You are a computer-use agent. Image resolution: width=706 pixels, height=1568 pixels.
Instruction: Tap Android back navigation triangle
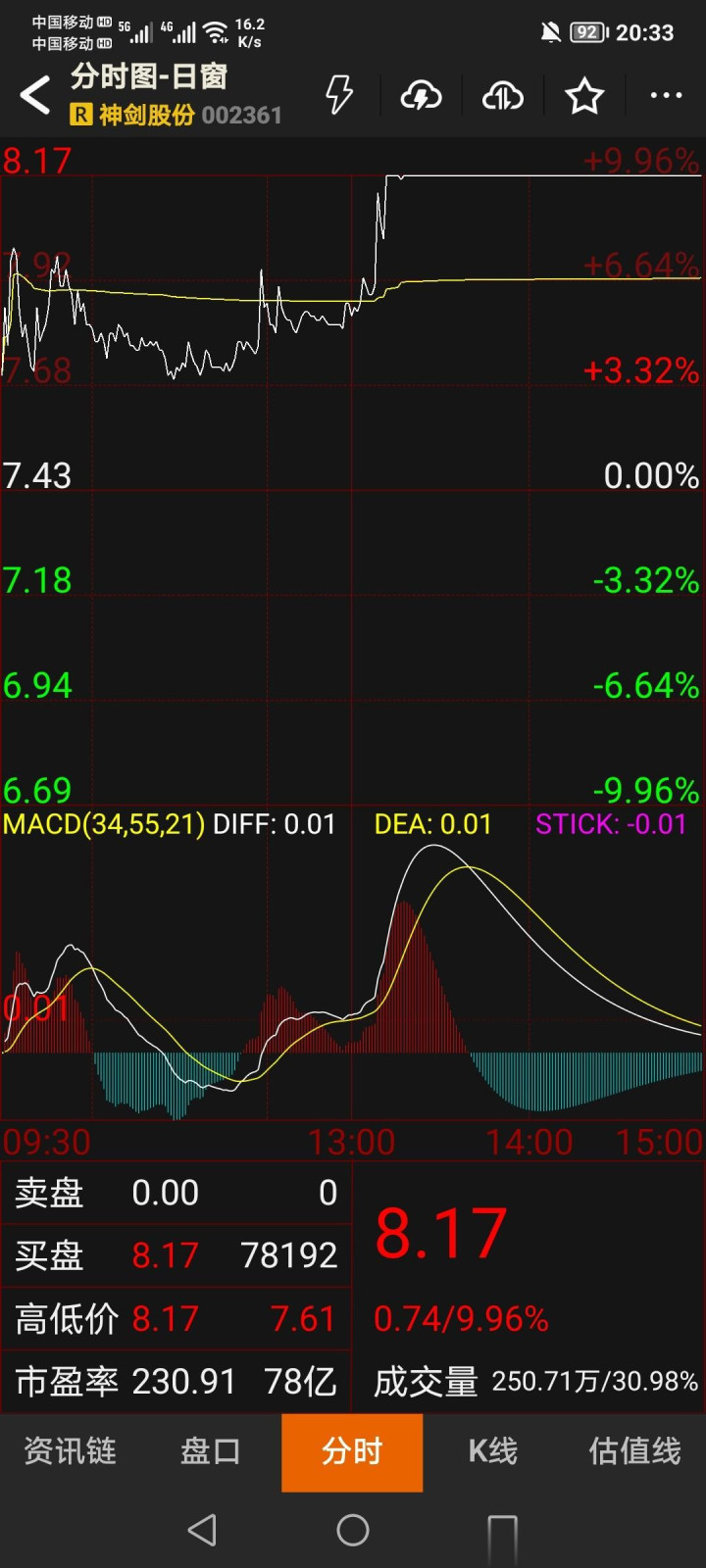click(202, 1530)
